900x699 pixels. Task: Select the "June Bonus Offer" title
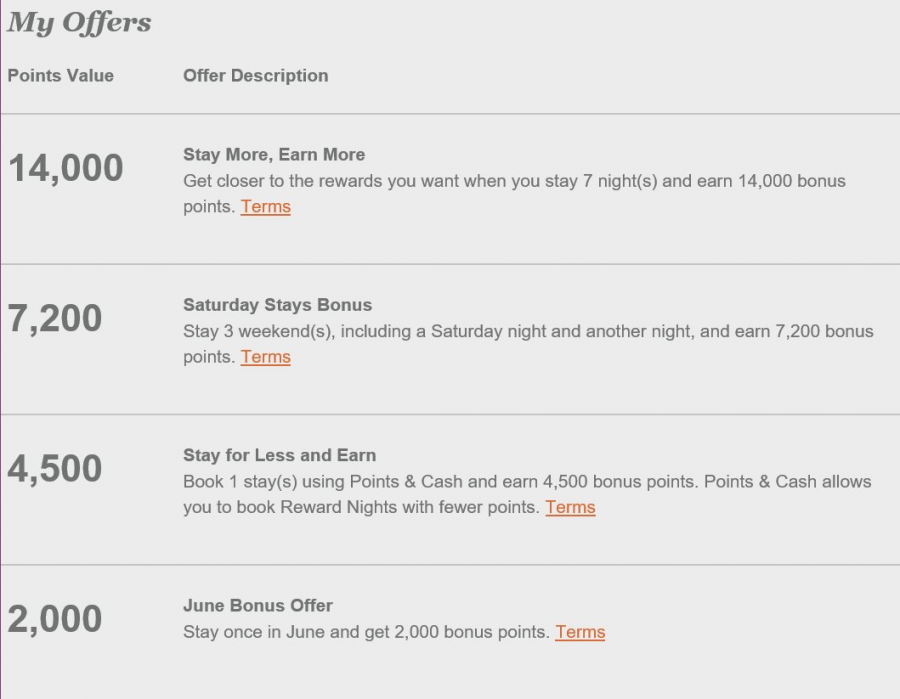tap(258, 605)
